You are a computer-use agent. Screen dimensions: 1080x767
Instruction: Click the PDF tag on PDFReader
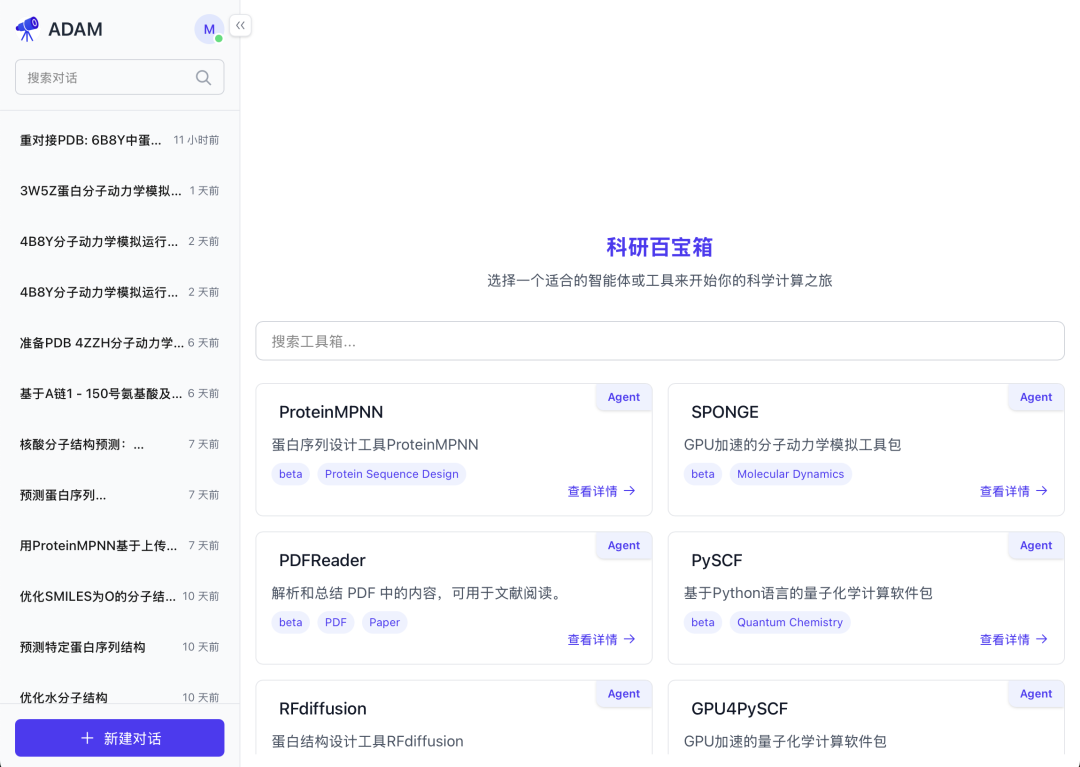335,622
